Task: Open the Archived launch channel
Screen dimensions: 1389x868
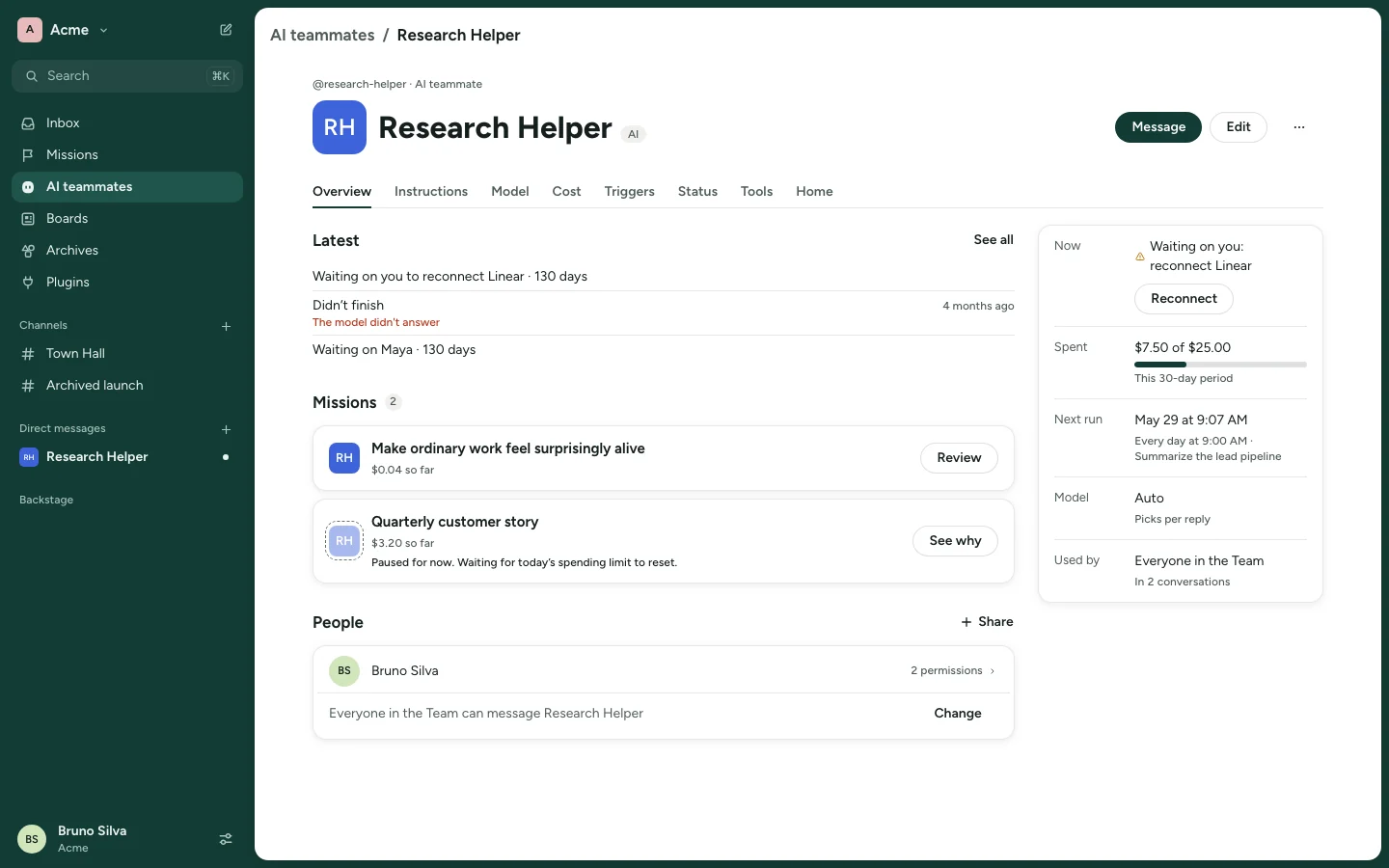Action: click(x=127, y=386)
